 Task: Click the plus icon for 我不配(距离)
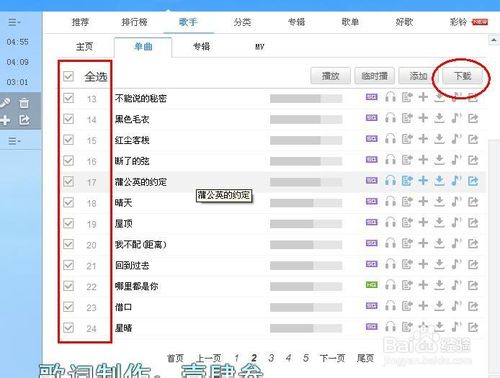point(423,243)
